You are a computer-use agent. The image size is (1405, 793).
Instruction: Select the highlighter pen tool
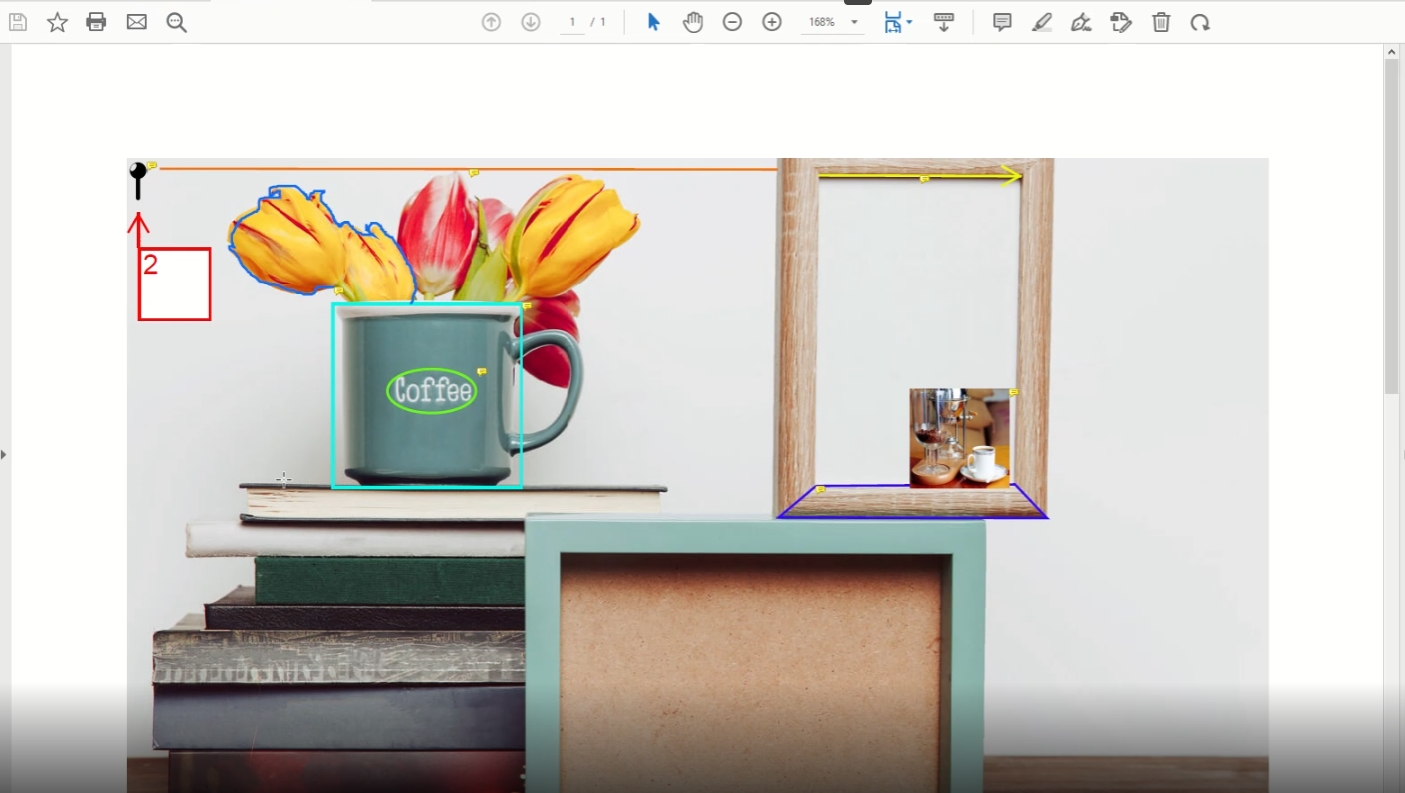1042,22
